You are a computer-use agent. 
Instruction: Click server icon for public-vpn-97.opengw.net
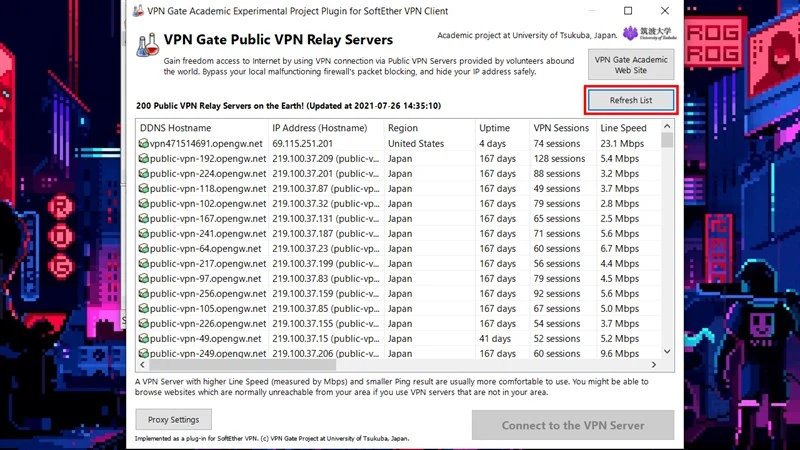pyautogui.click(x=143, y=279)
